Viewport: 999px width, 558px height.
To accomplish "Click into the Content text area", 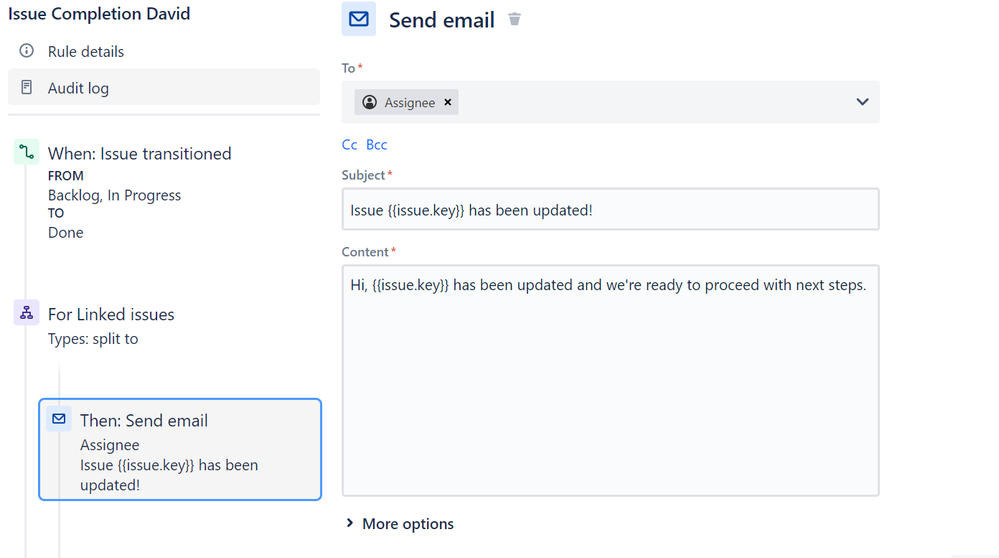I will [610, 381].
